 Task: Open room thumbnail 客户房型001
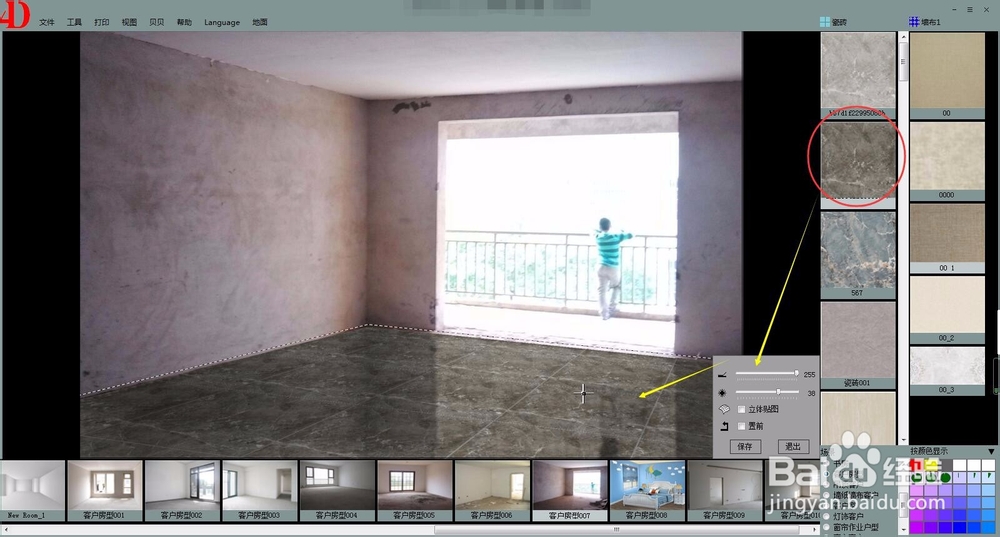pyautogui.click(x=105, y=490)
